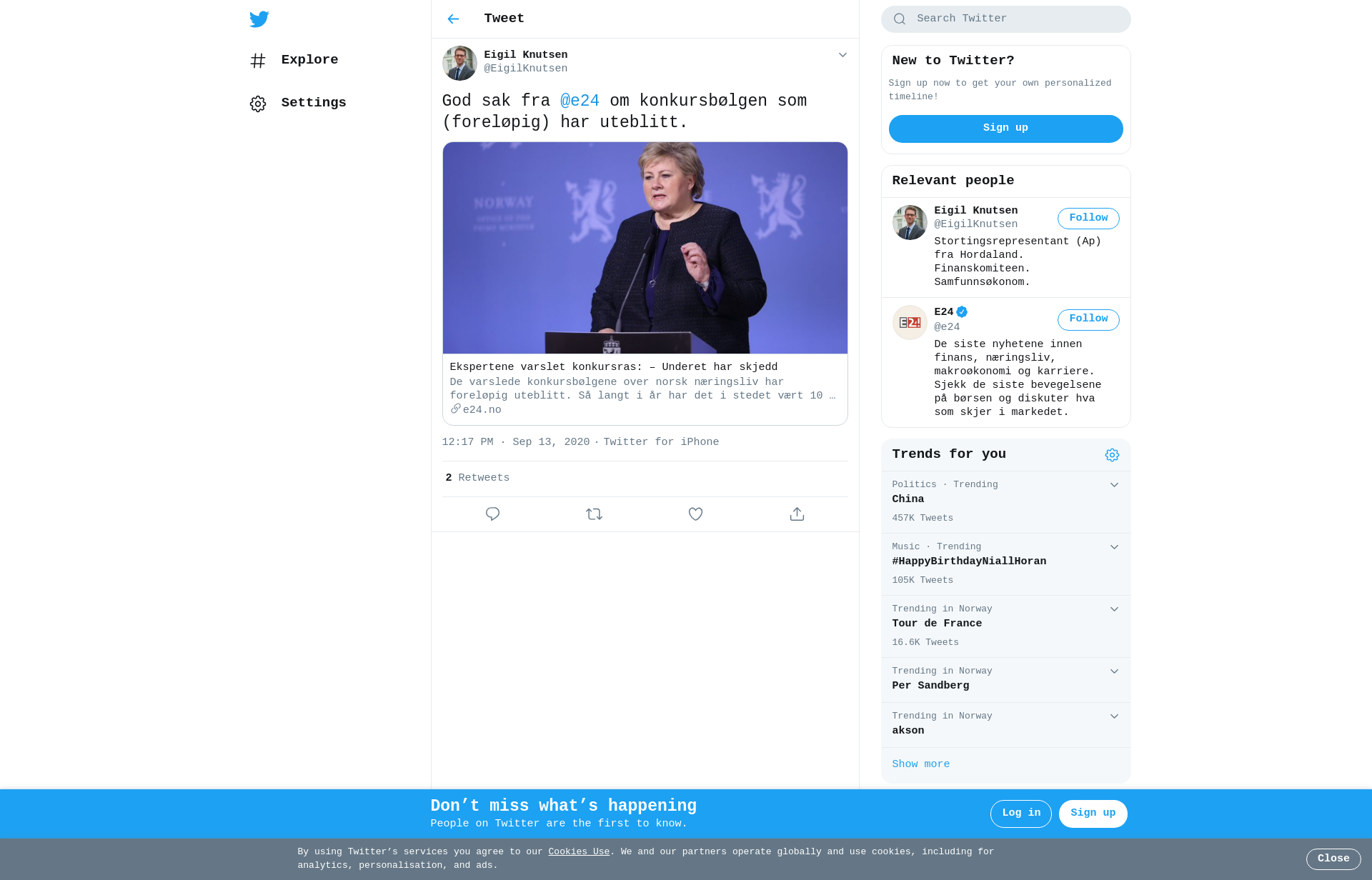Open Explore from the sidebar
The width and height of the screenshot is (1372, 880).
[x=294, y=60]
